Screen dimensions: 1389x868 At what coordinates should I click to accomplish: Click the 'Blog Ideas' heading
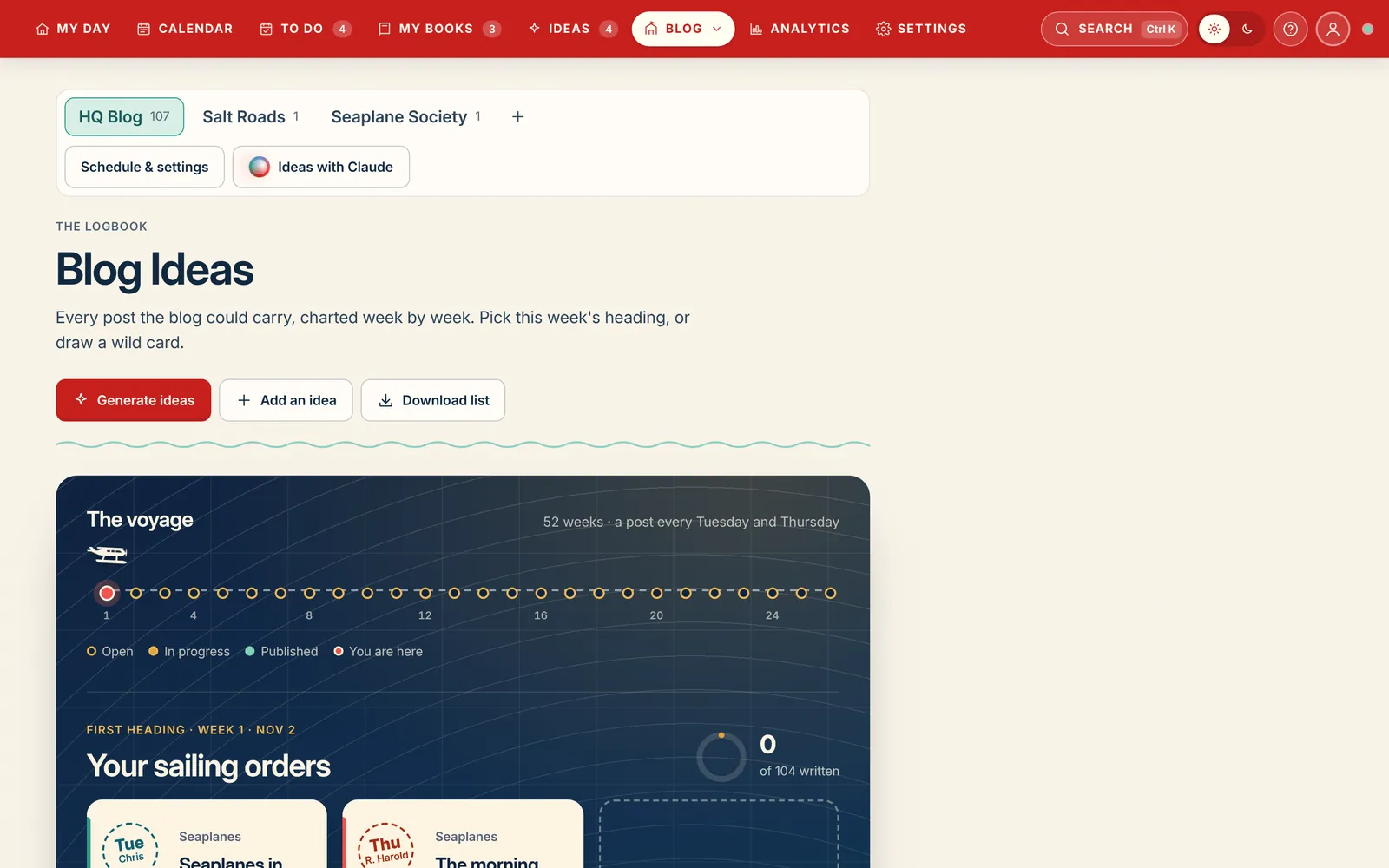(155, 269)
